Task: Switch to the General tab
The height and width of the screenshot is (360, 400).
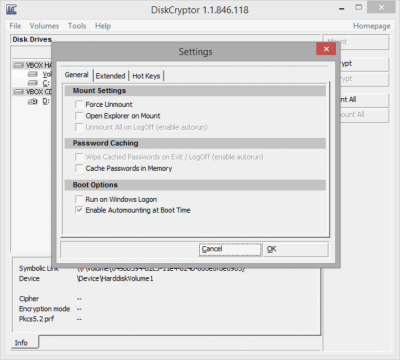Action: (x=77, y=75)
